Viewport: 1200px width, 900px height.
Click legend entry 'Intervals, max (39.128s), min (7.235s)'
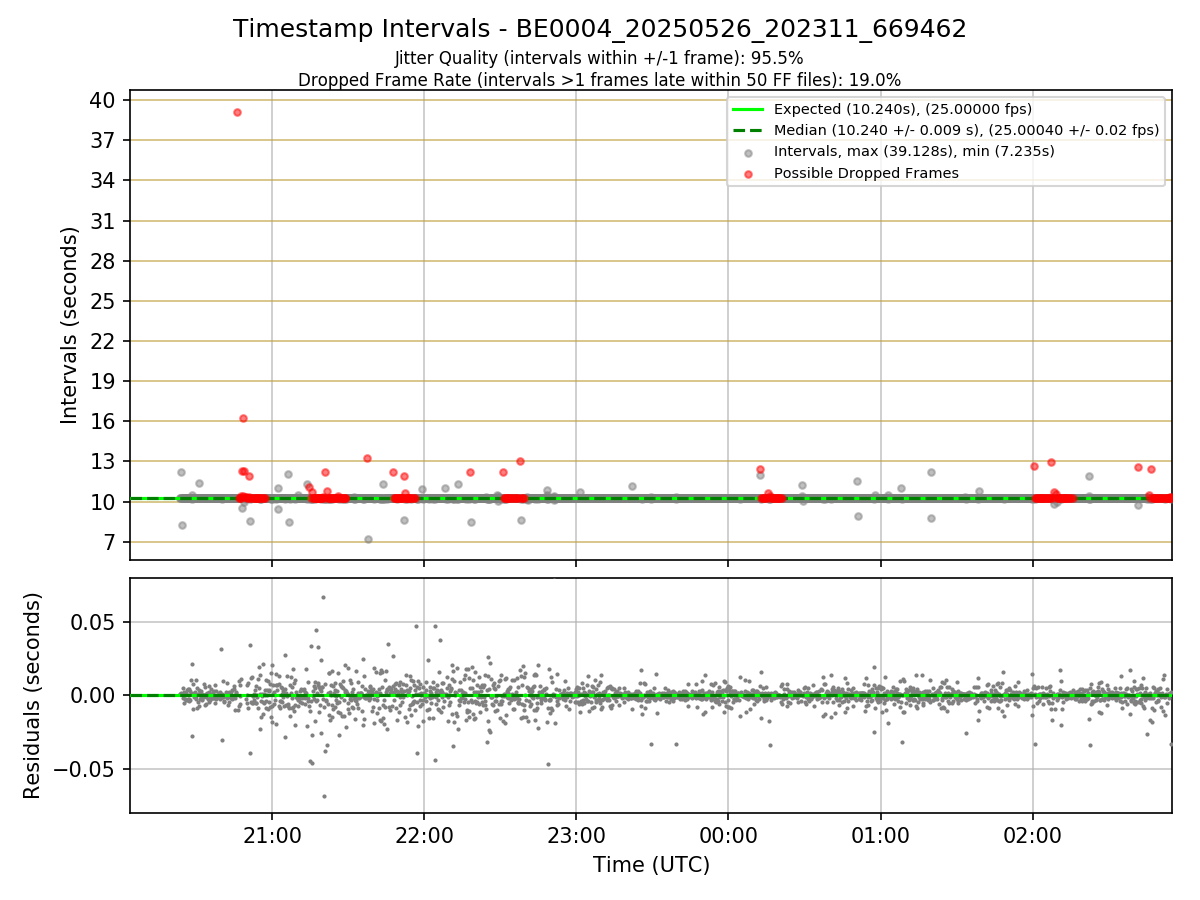[x=914, y=151]
